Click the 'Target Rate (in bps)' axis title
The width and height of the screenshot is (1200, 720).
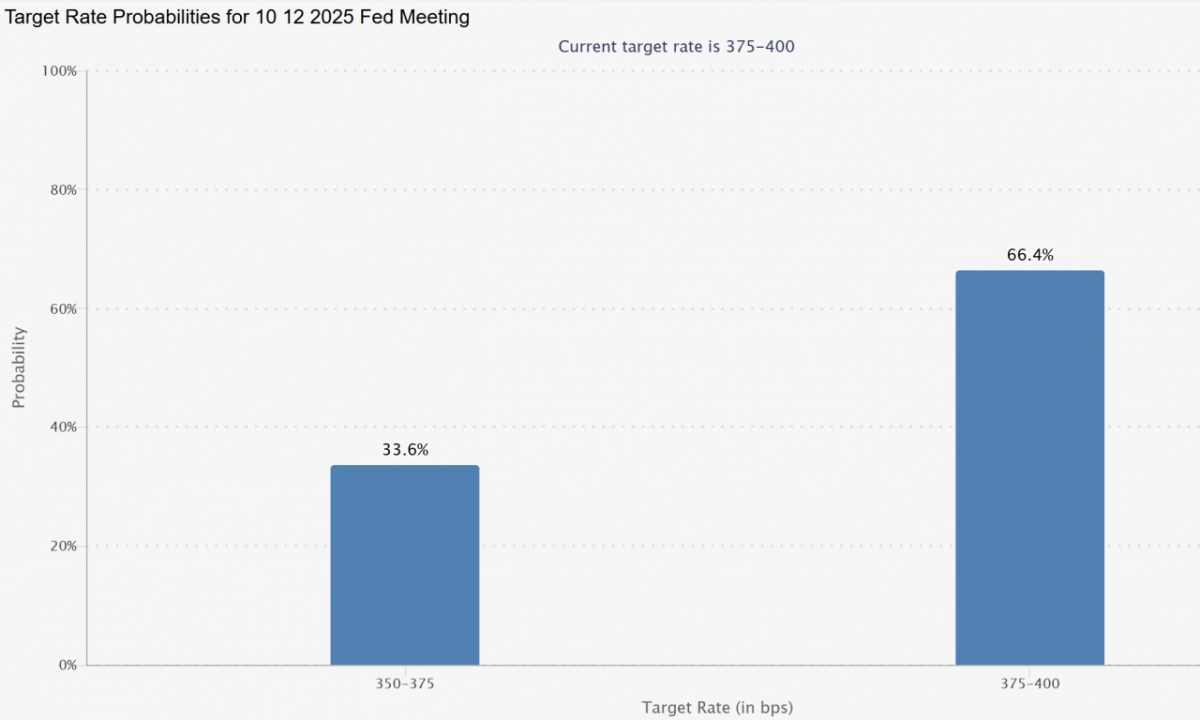coord(717,708)
